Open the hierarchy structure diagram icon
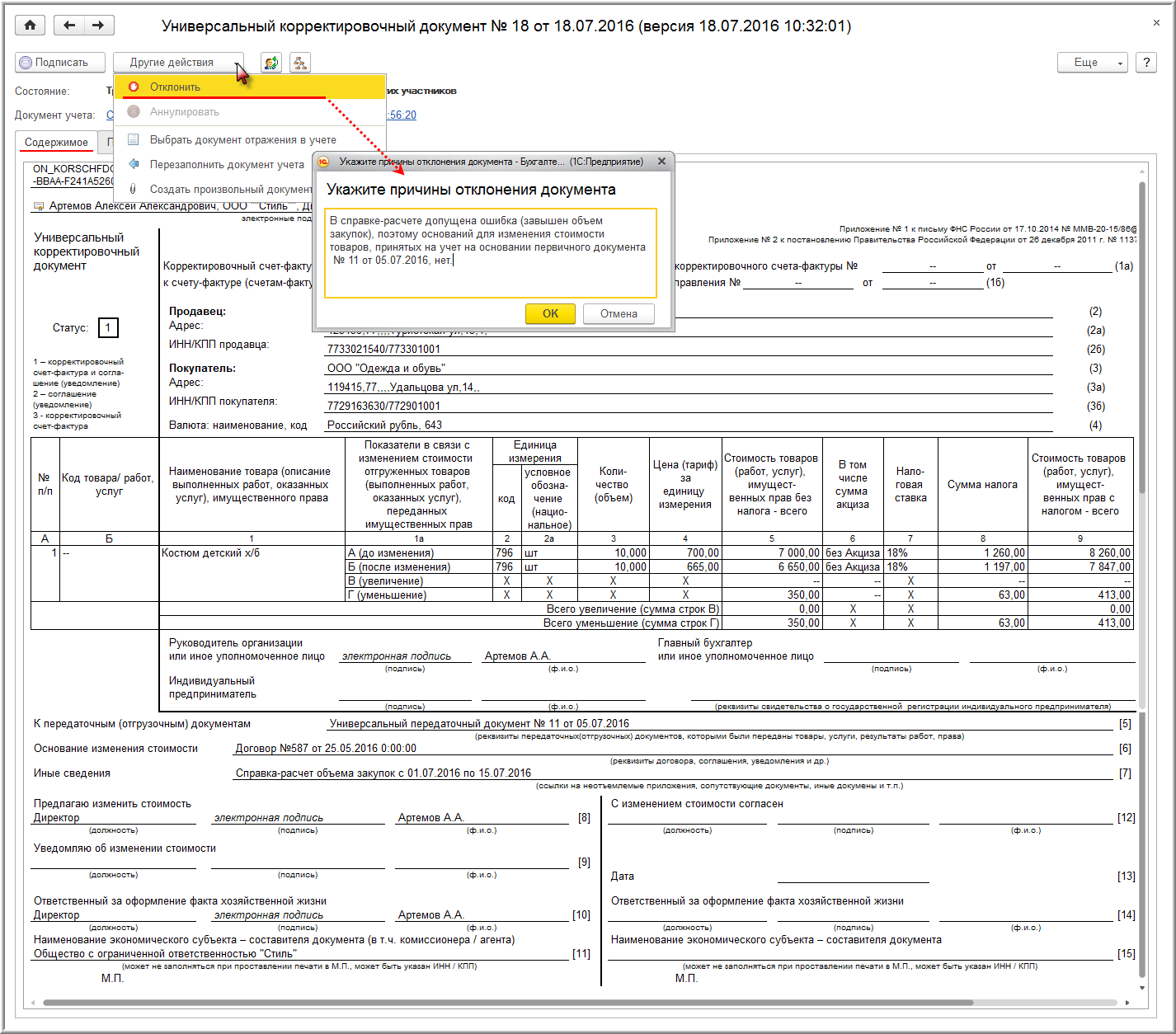Screen dimensions: 1176x1034 click(x=300, y=63)
